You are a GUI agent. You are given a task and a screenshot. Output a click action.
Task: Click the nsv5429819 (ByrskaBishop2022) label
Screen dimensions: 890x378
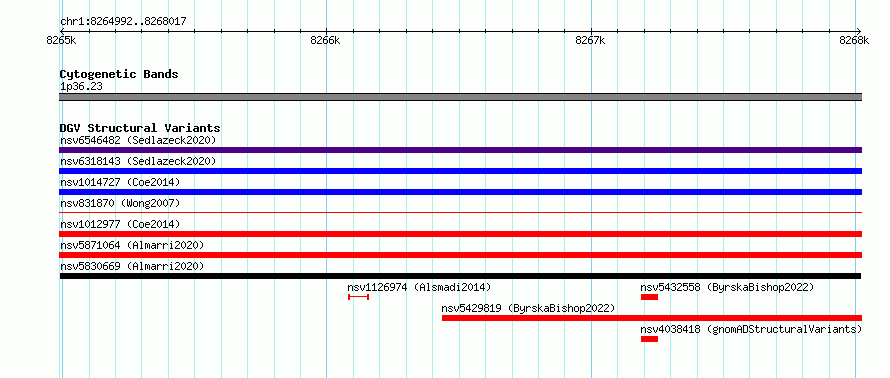point(528,308)
